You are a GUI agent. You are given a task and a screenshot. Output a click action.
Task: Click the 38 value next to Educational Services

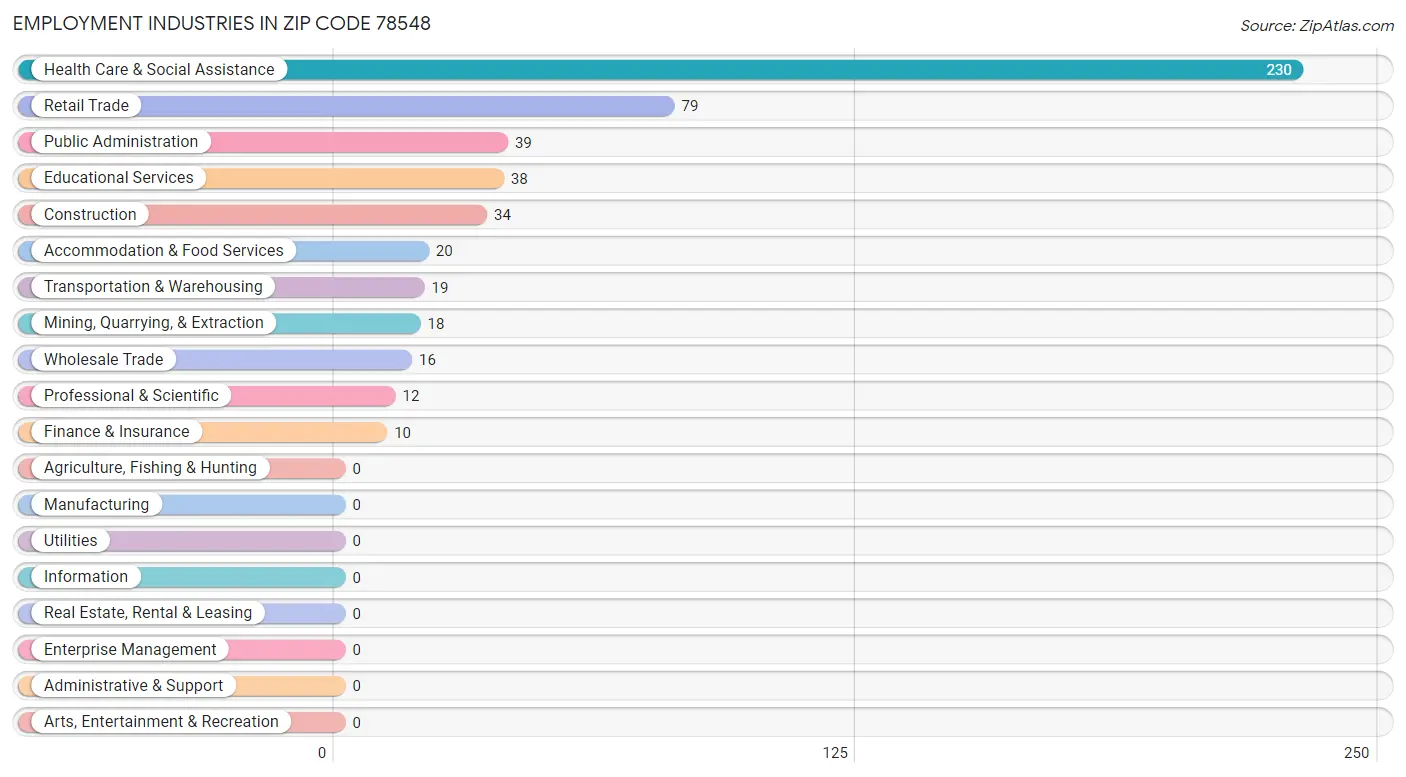click(519, 178)
